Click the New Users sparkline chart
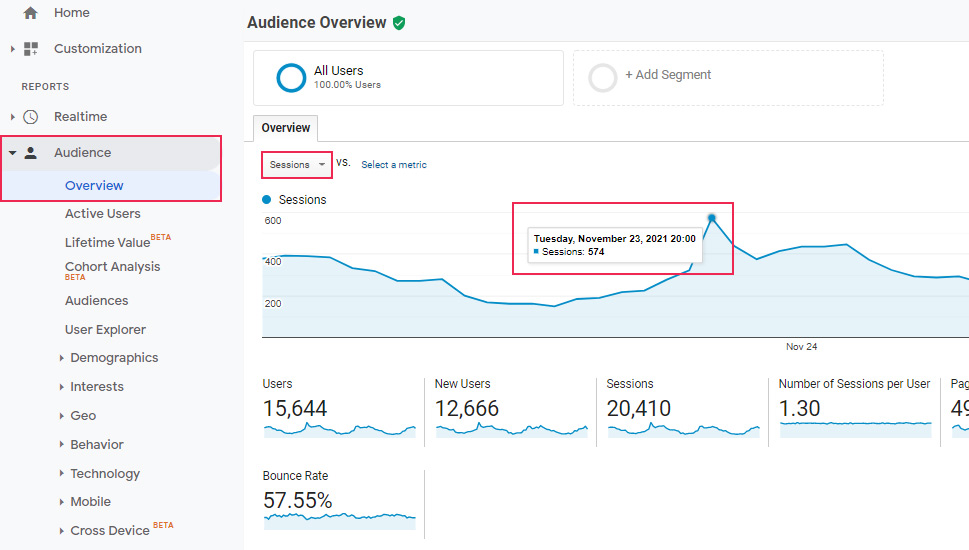This screenshot has height=550, width=969. tap(512, 430)
